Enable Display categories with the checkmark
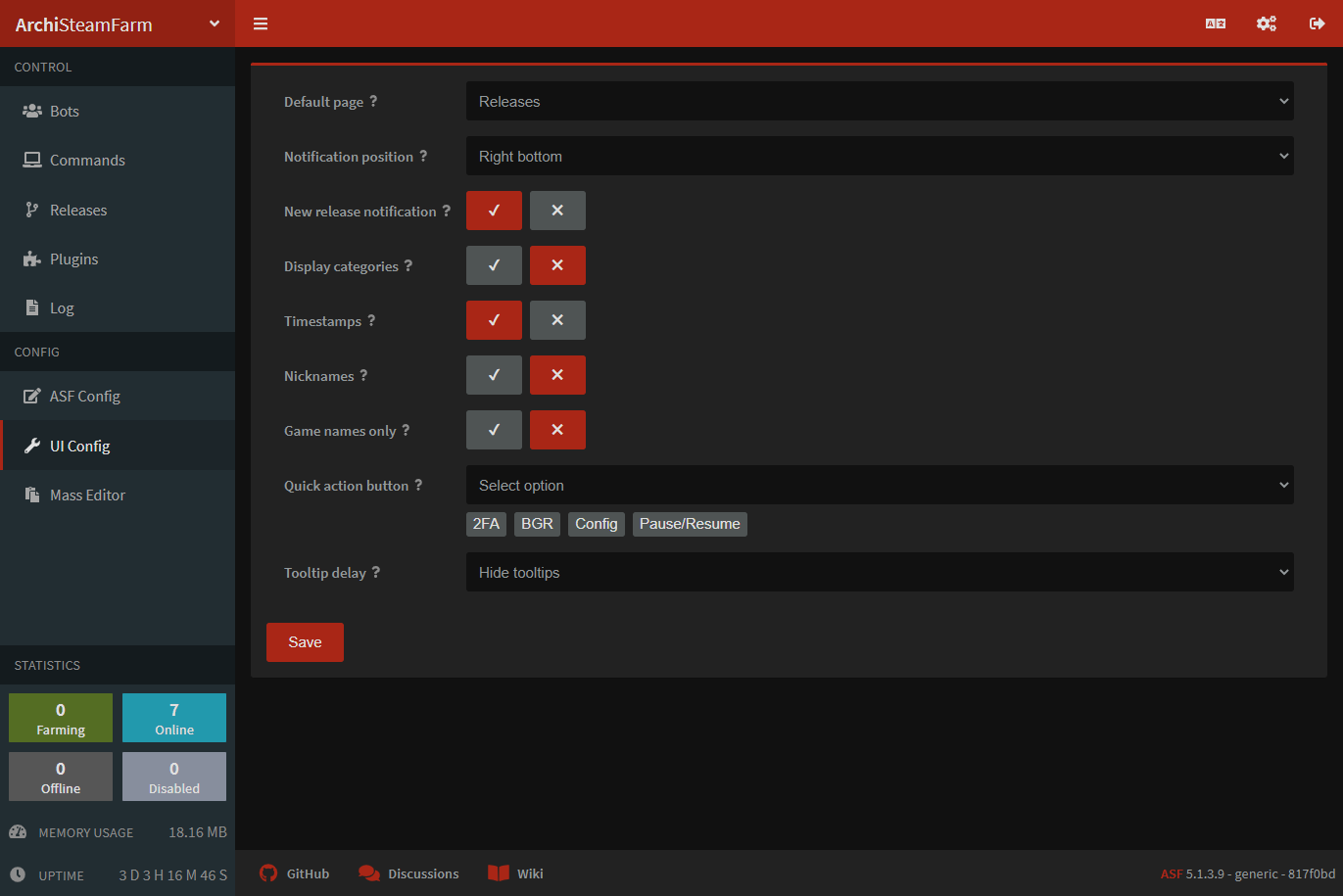This screenshot has width=1343, height=896. tap(494, 265)
